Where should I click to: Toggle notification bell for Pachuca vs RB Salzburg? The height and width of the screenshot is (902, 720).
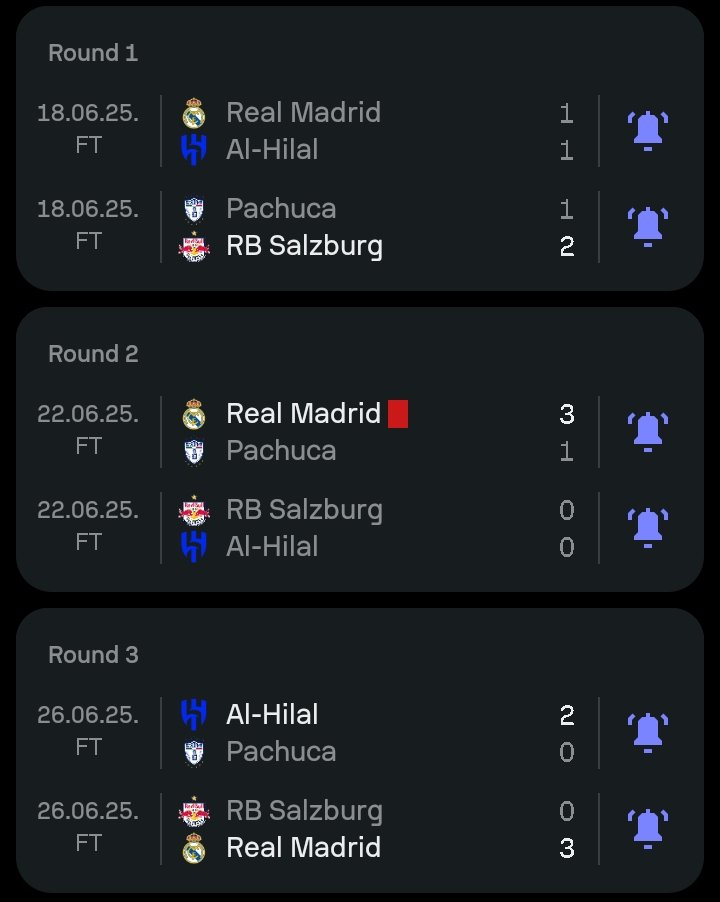pos(648,227)
